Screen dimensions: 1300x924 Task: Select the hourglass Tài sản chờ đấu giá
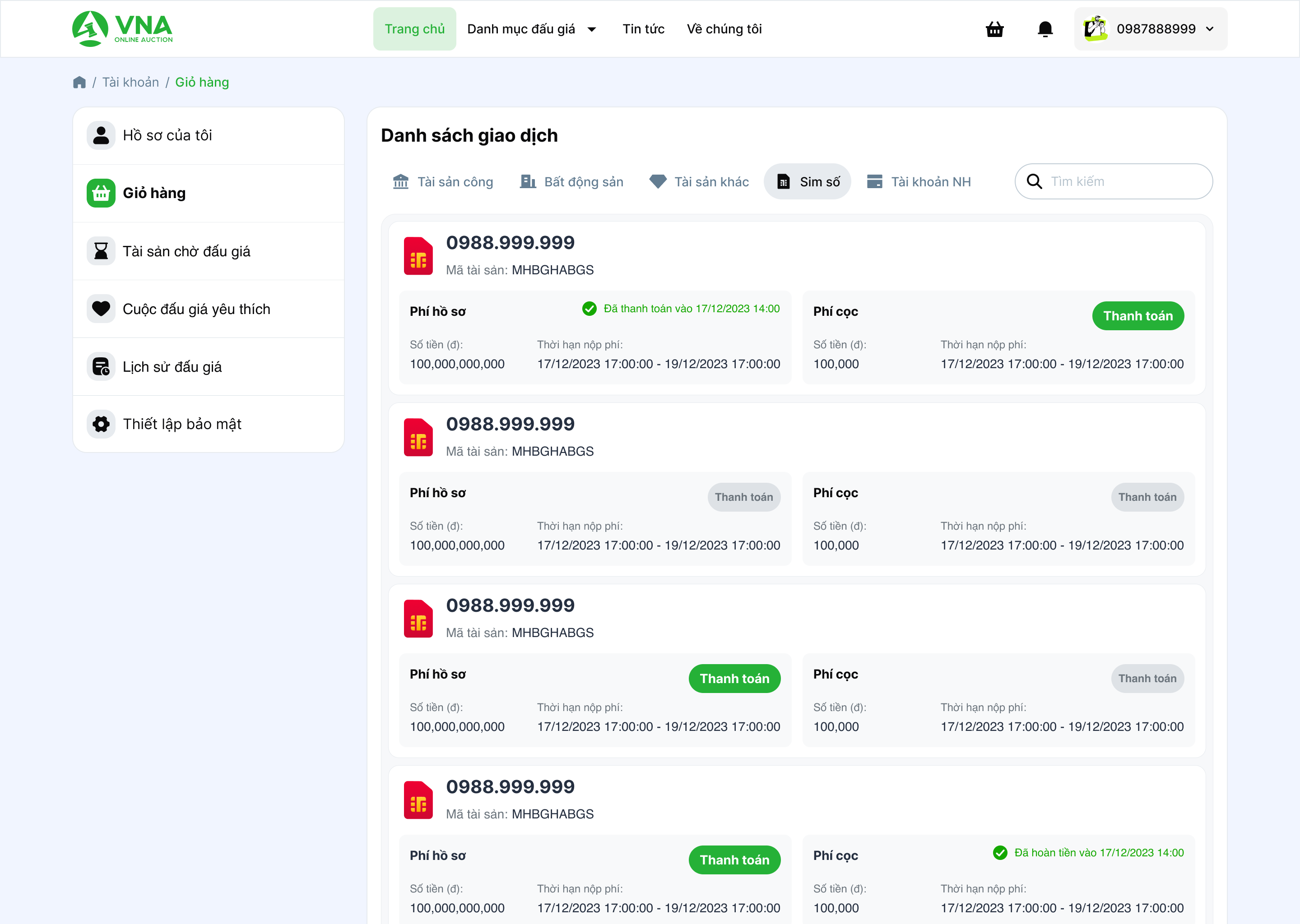pos(101,251)
